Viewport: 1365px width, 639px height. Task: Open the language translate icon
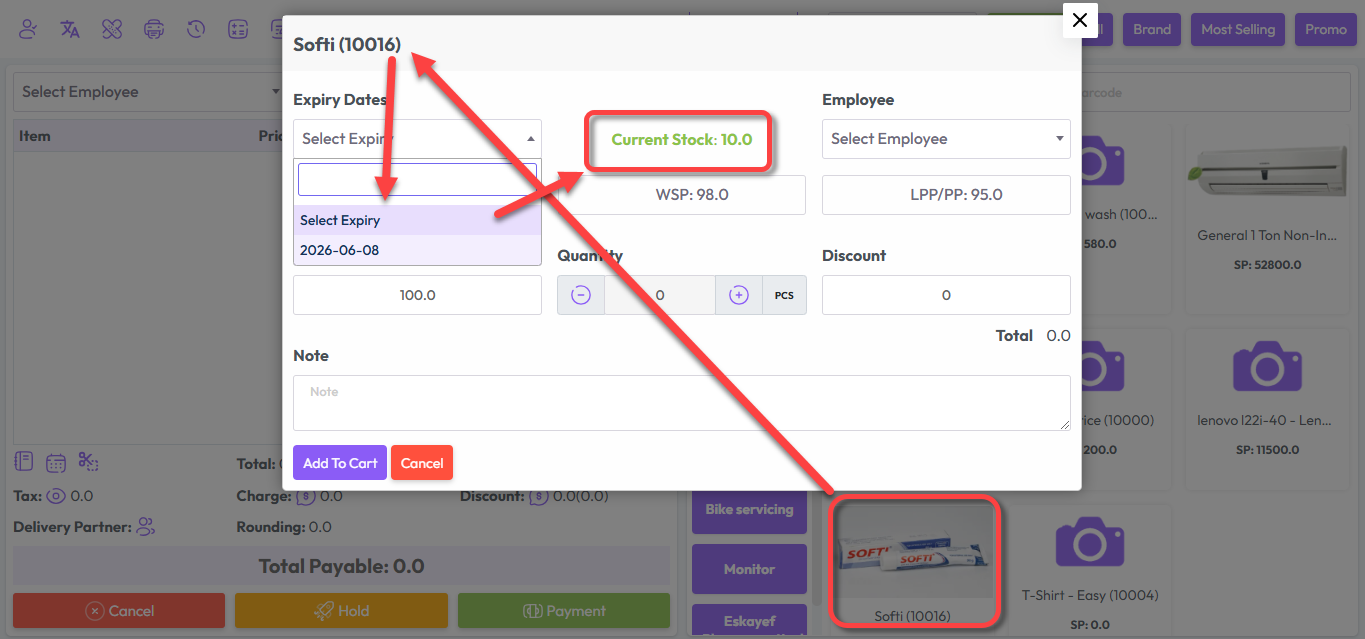coord(70,29)
